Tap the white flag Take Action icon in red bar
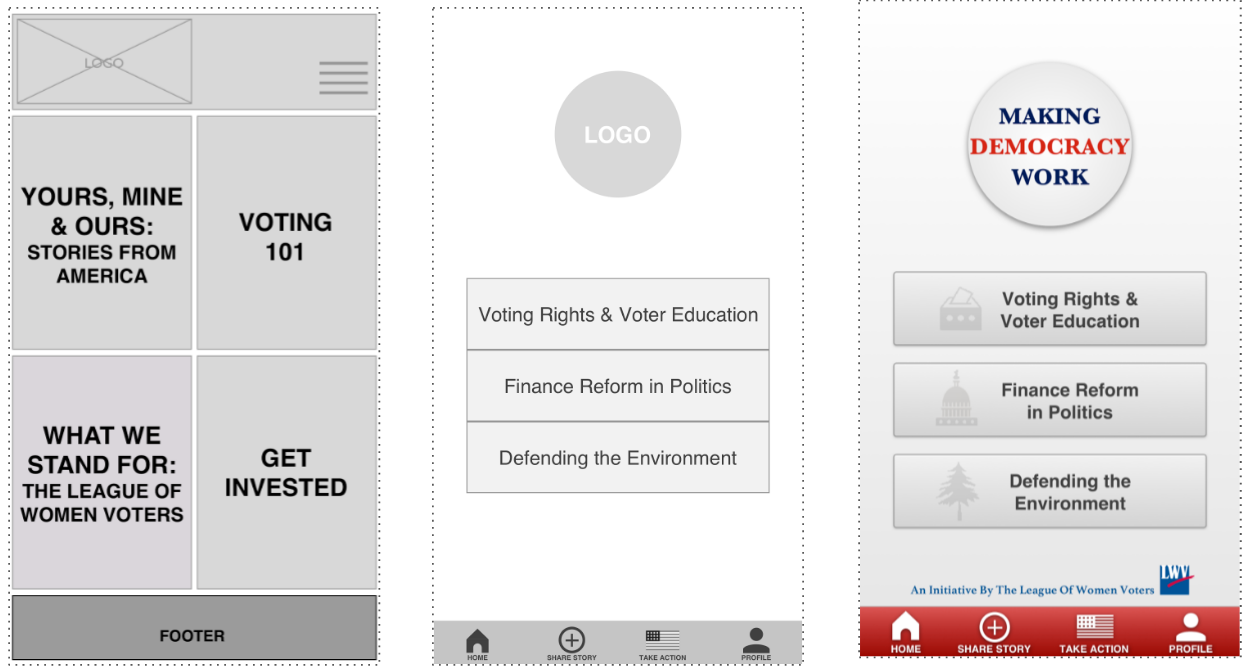 pos(1094,628)
